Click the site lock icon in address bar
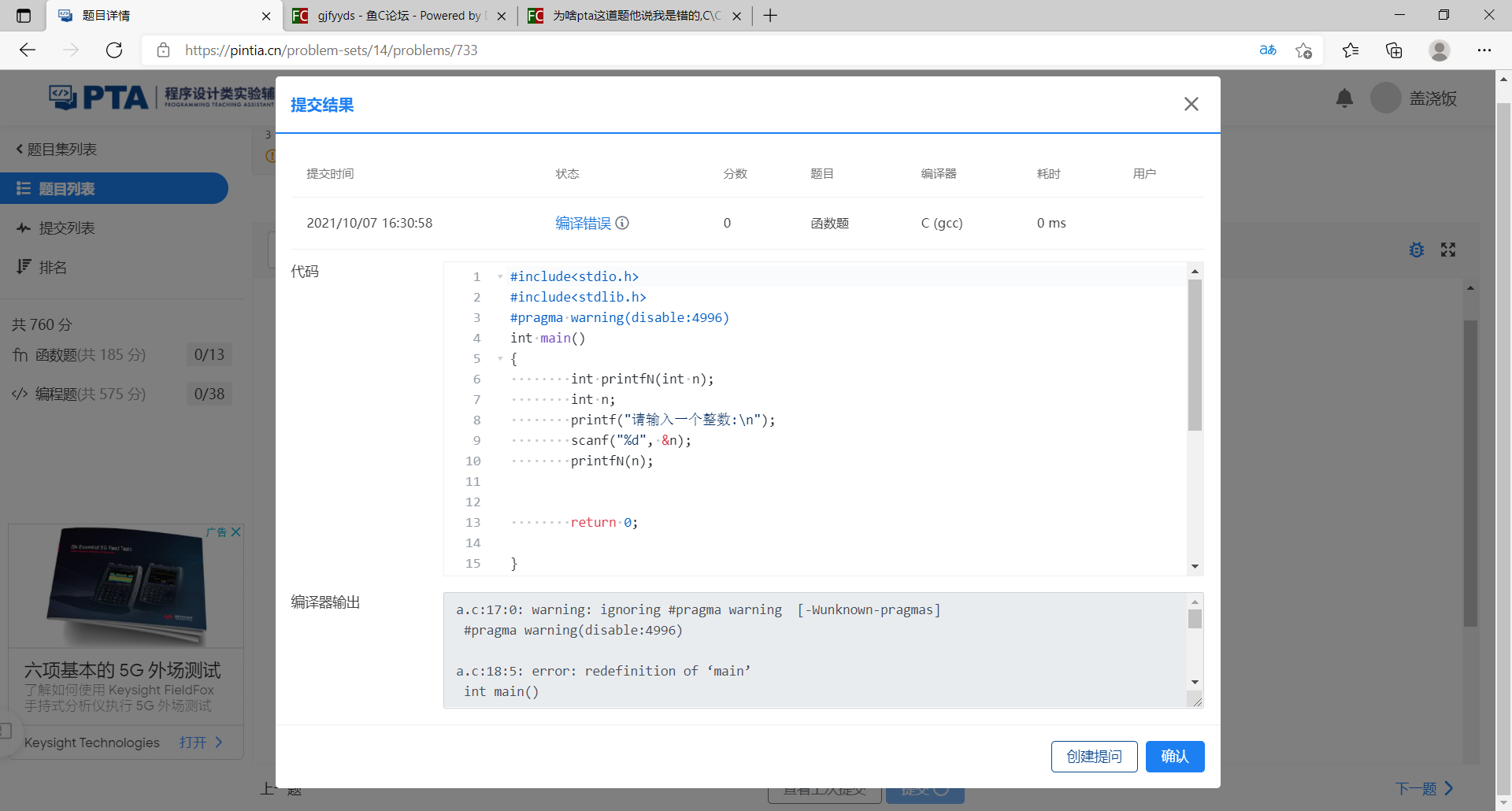 163,50
